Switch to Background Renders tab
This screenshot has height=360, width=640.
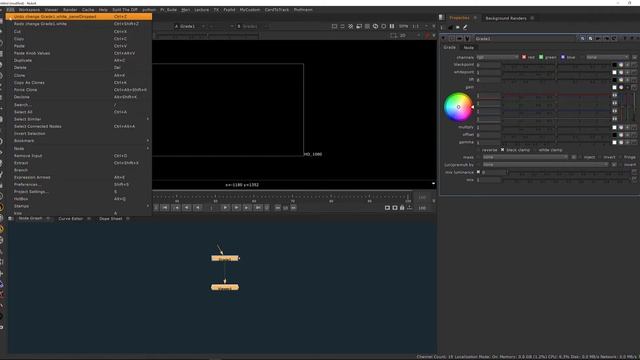coord(506,18)
